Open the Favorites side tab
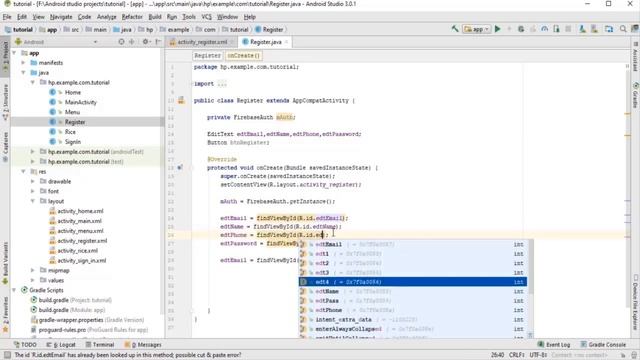Viewport: 640px width, 360px height. (5, 315)
